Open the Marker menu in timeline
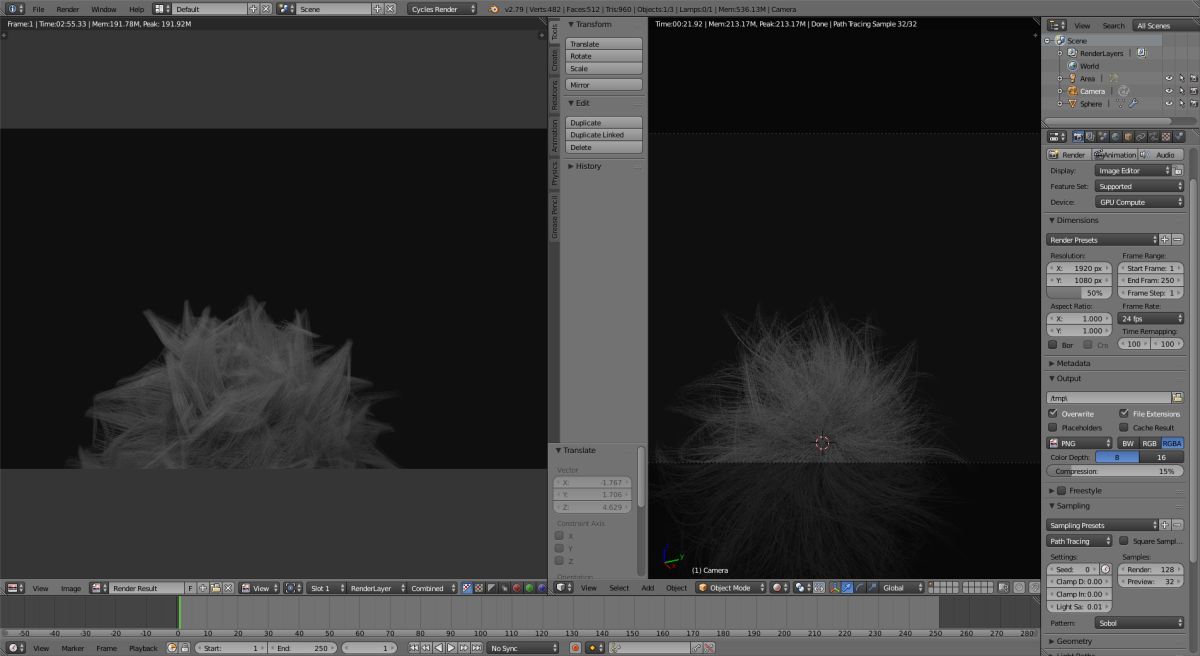 pyautogui.click(x=73, y=648)
